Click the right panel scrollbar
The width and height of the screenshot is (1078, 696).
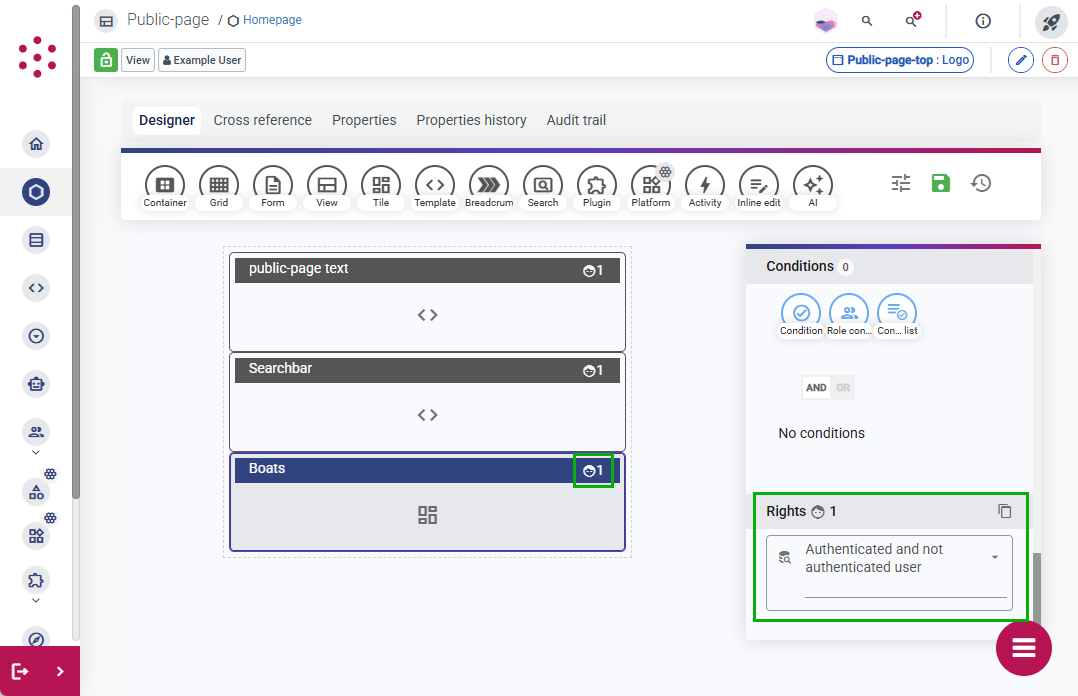1037,588
